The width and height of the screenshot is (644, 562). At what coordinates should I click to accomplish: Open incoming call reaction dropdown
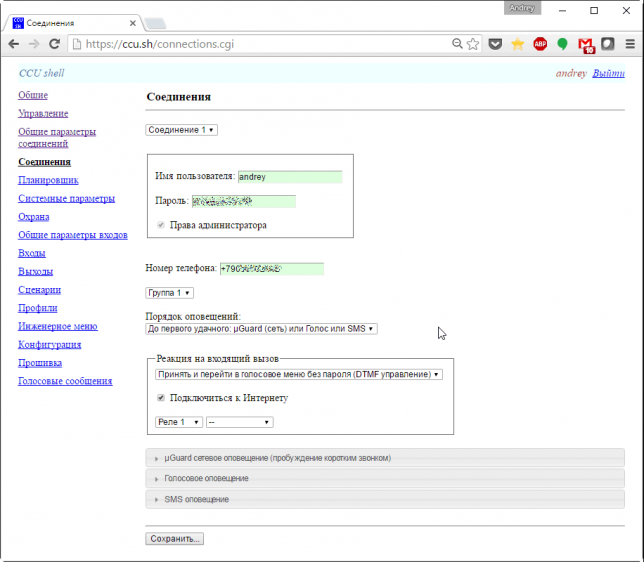(x=299, y=374)
